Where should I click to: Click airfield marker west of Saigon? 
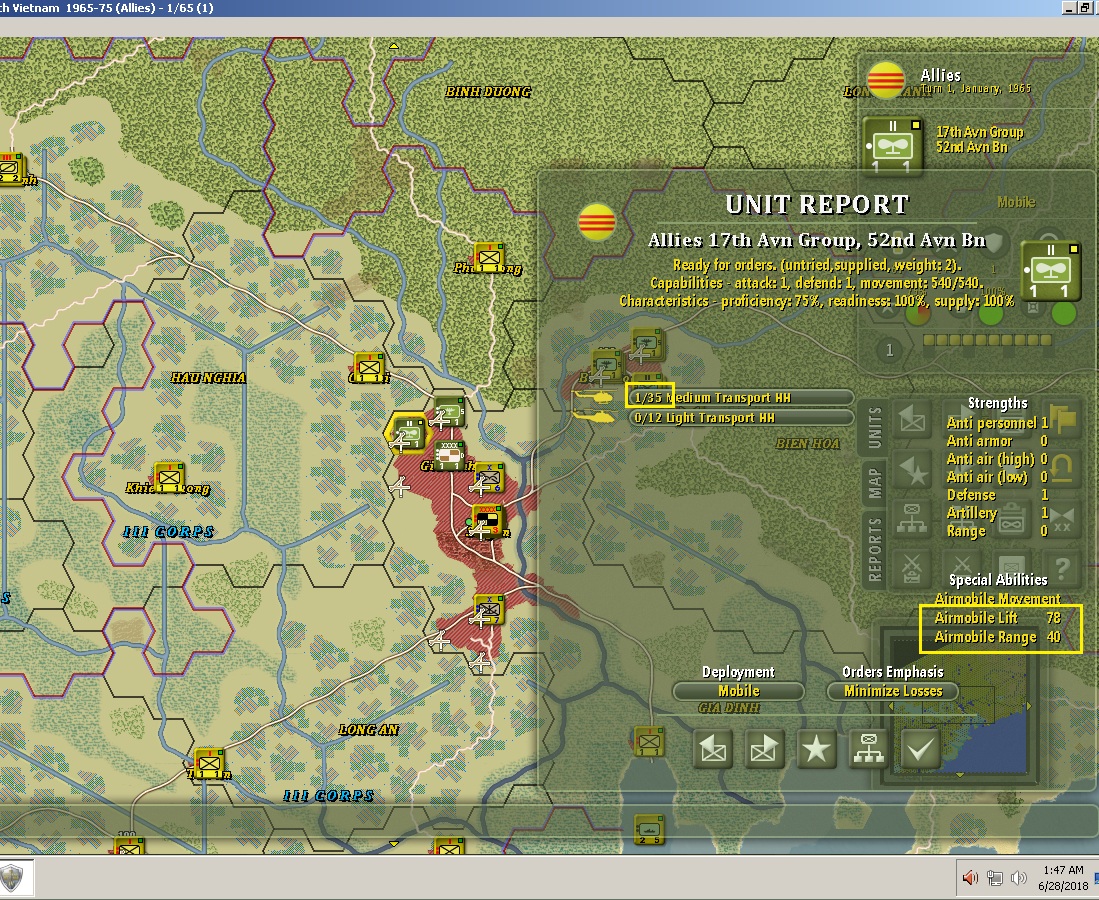click(400, 486)
